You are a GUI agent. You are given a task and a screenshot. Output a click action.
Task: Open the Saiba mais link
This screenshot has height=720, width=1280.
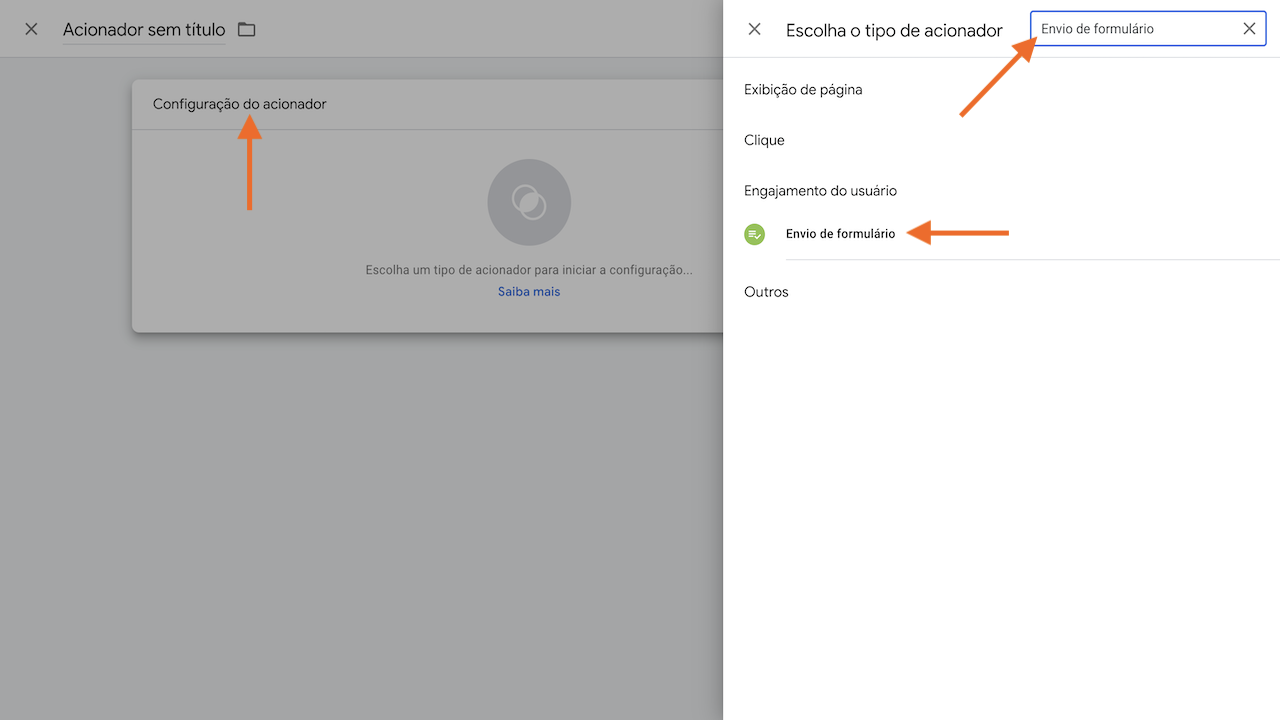click(529, 291)
